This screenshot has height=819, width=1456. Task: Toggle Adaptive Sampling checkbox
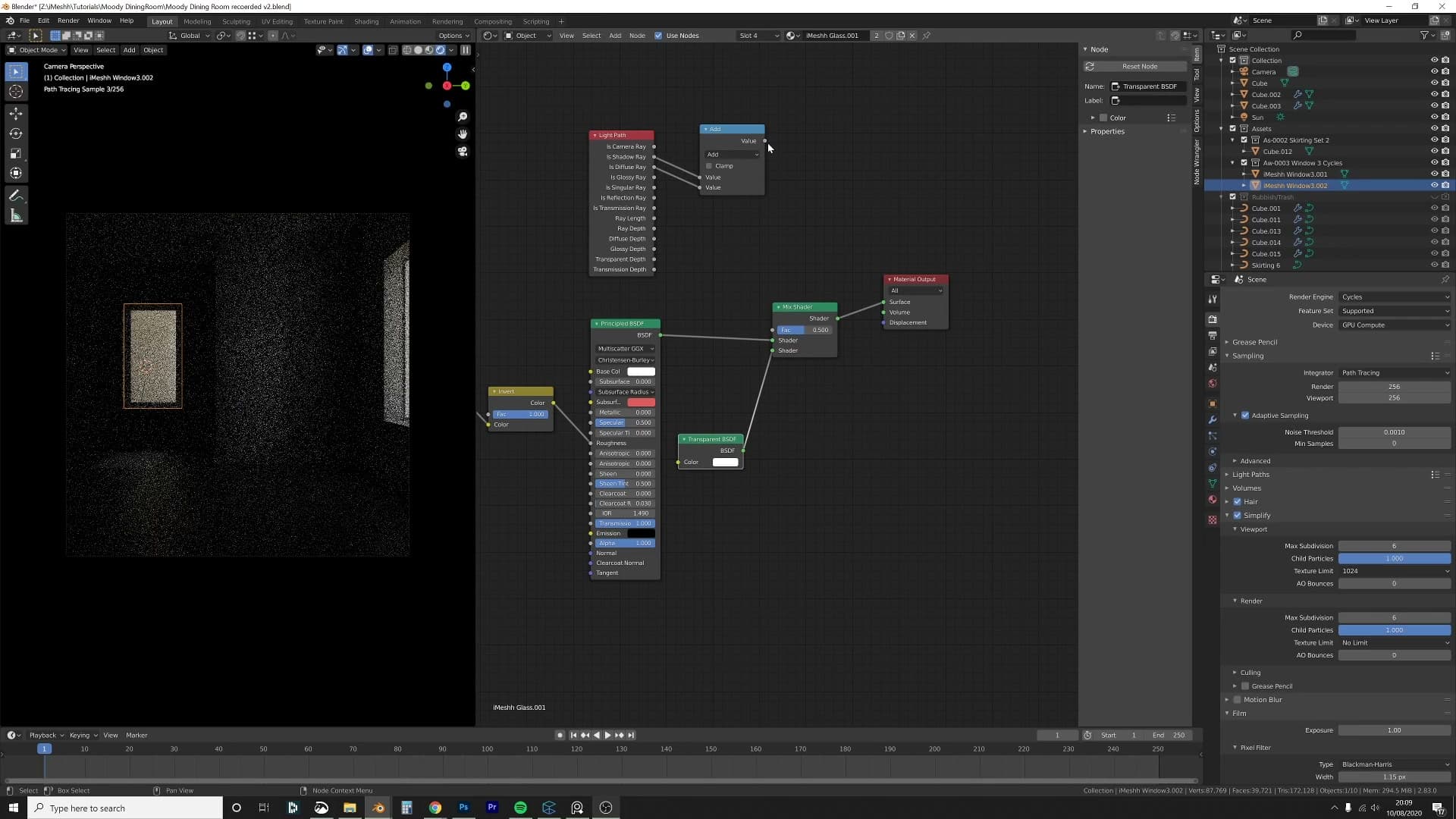coord(1245,416)
